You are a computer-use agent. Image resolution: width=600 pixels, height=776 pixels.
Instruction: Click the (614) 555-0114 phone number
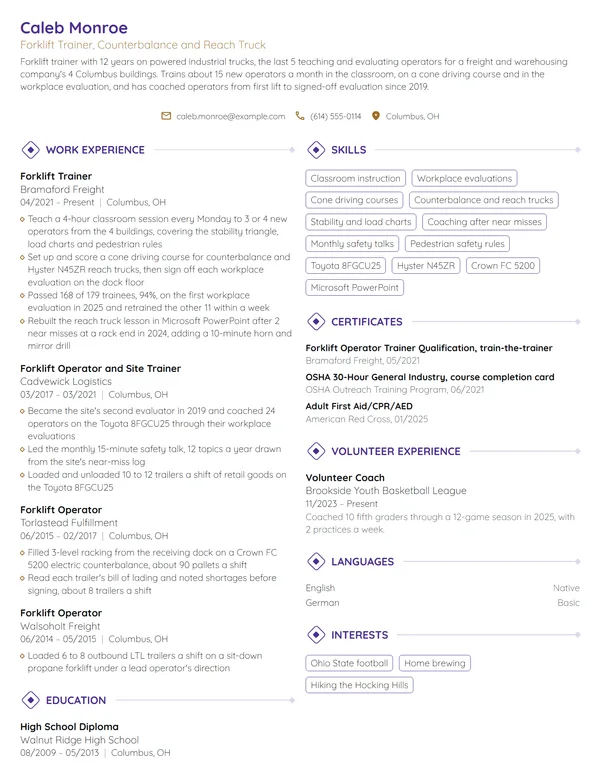coord(336,116)
